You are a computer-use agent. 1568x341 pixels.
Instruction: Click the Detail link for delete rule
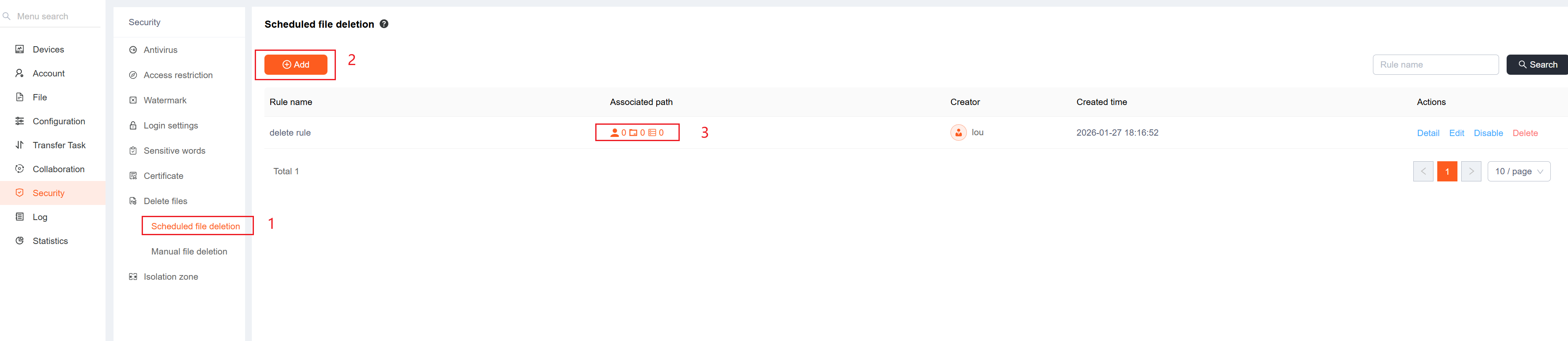click(x=1428, y=133)
